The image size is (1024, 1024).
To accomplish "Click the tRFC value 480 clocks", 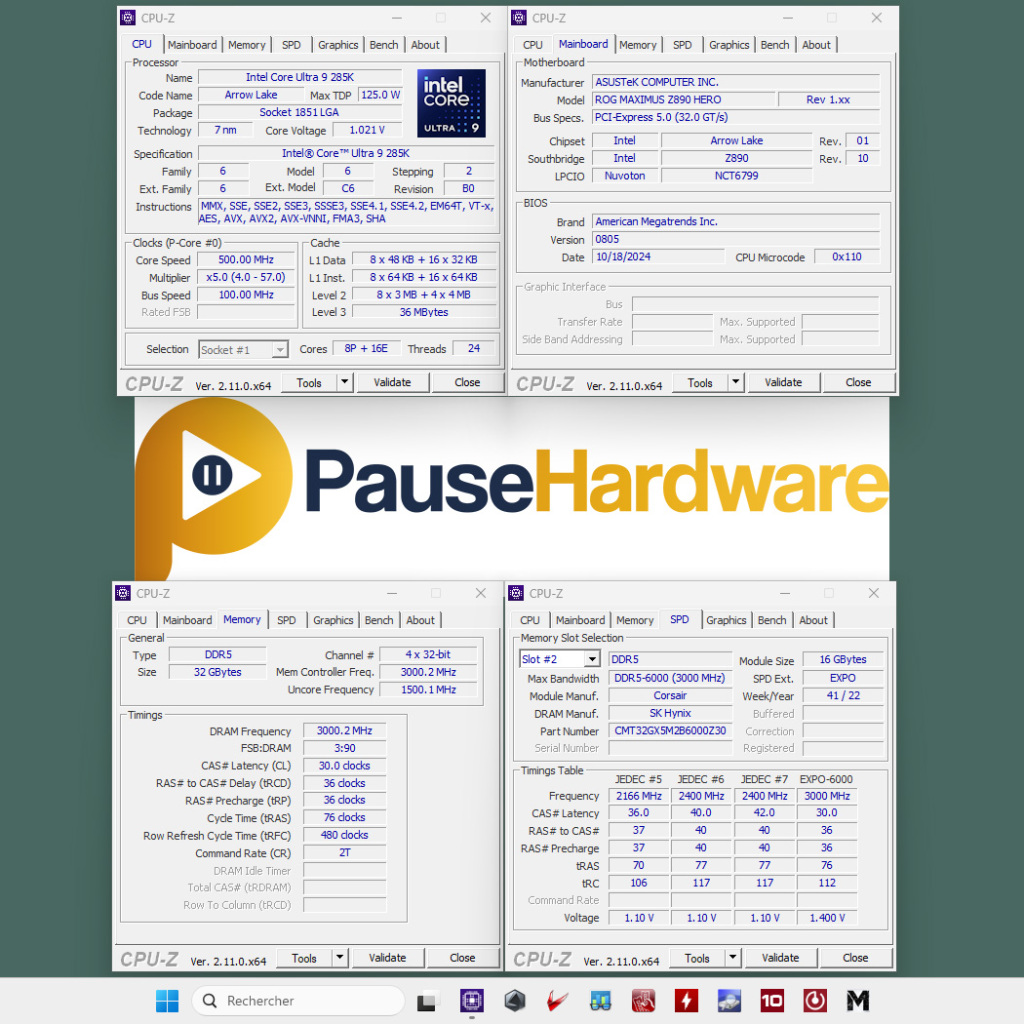I will 344,835.
